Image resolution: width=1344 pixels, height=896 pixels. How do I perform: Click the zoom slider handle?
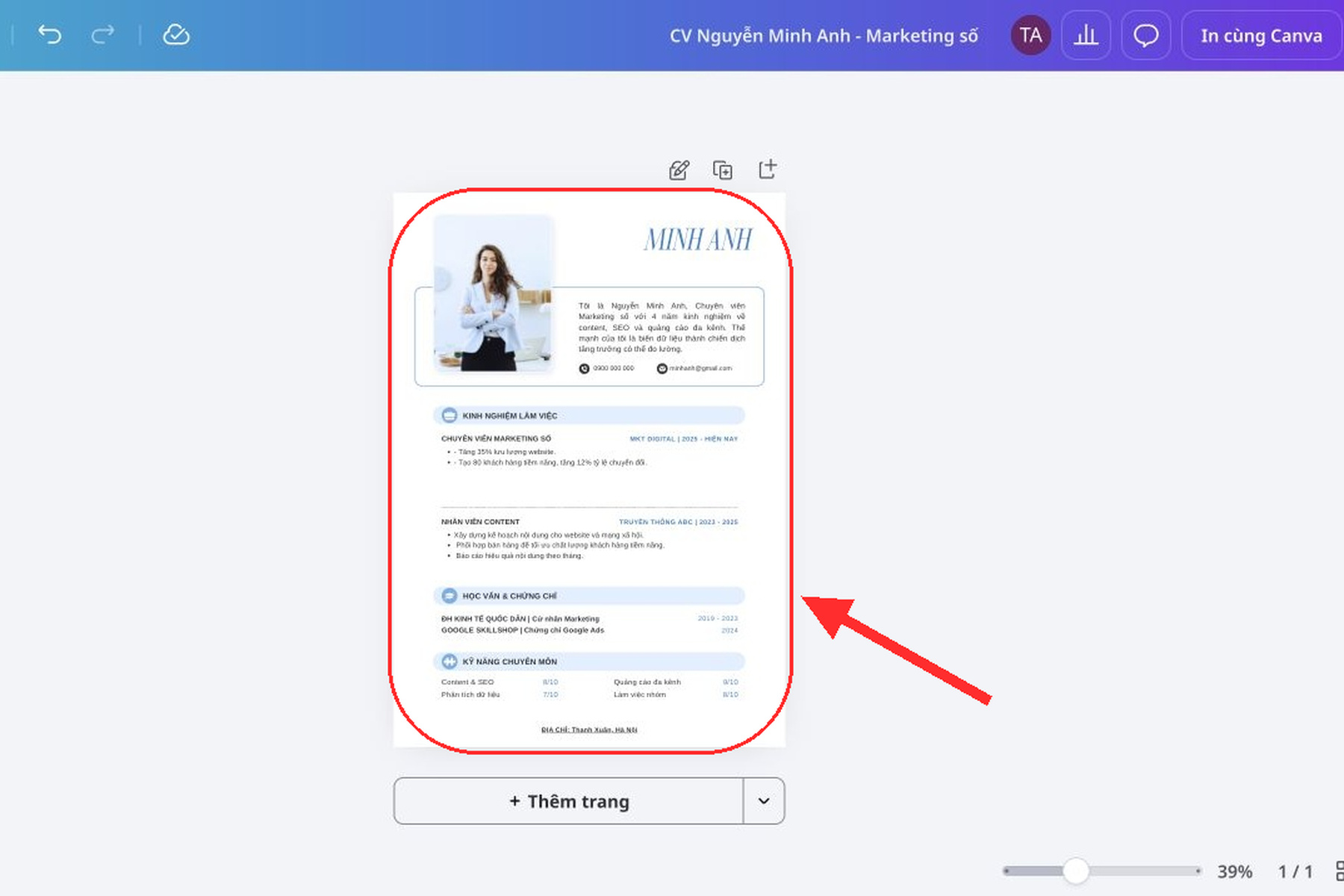1076,871
